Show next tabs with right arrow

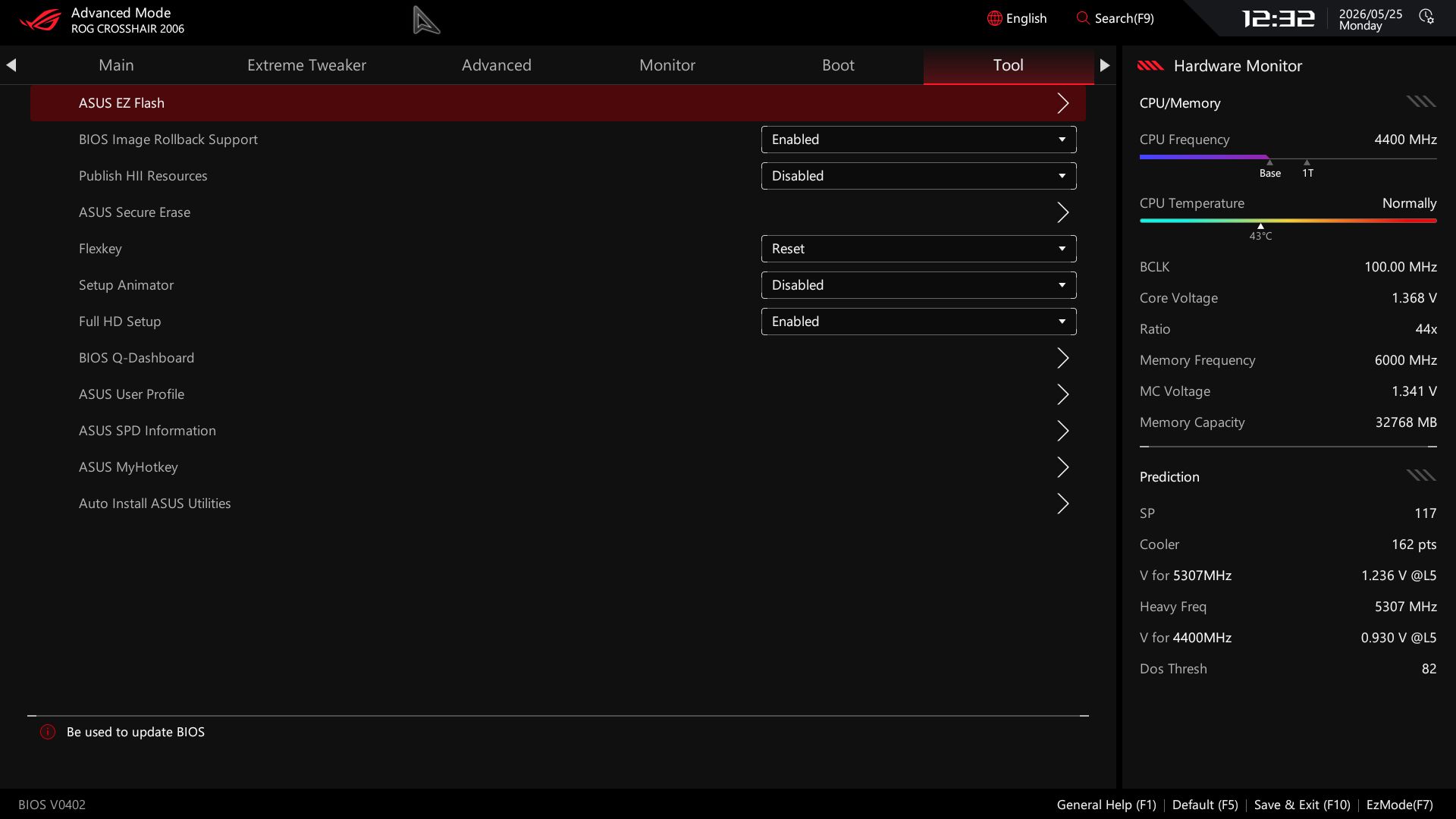point(1104,65)
